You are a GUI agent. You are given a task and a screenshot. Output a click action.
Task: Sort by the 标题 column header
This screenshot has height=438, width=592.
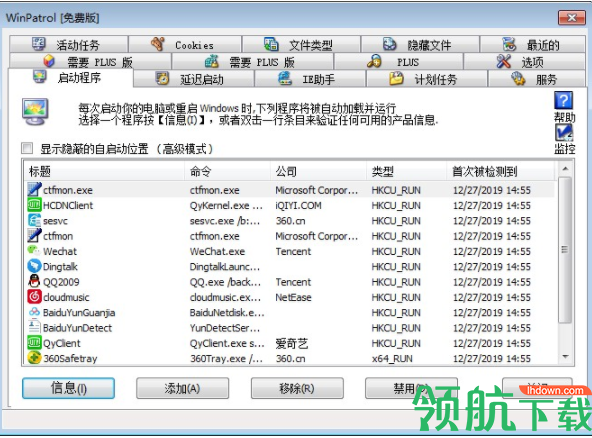105,171
